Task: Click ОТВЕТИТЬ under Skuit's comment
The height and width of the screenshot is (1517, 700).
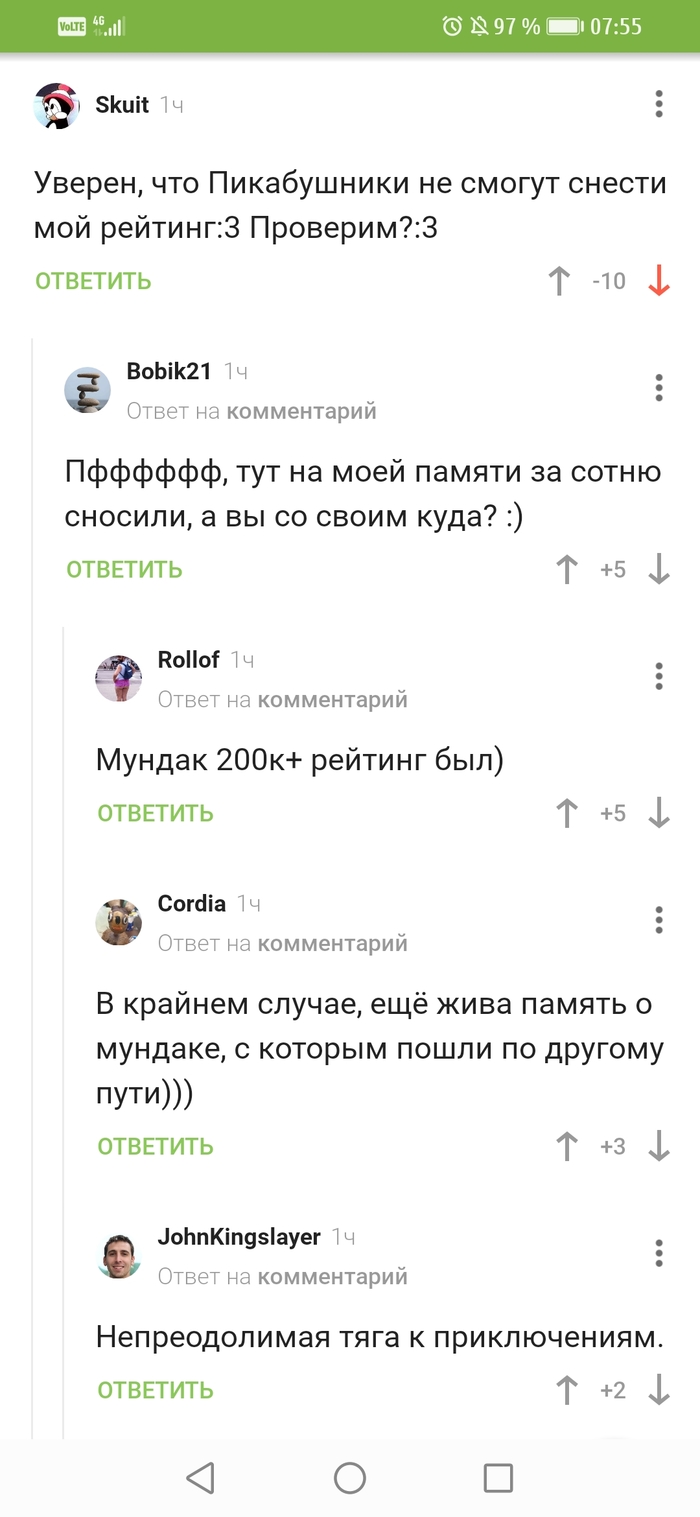Action: tap(92, 281)
